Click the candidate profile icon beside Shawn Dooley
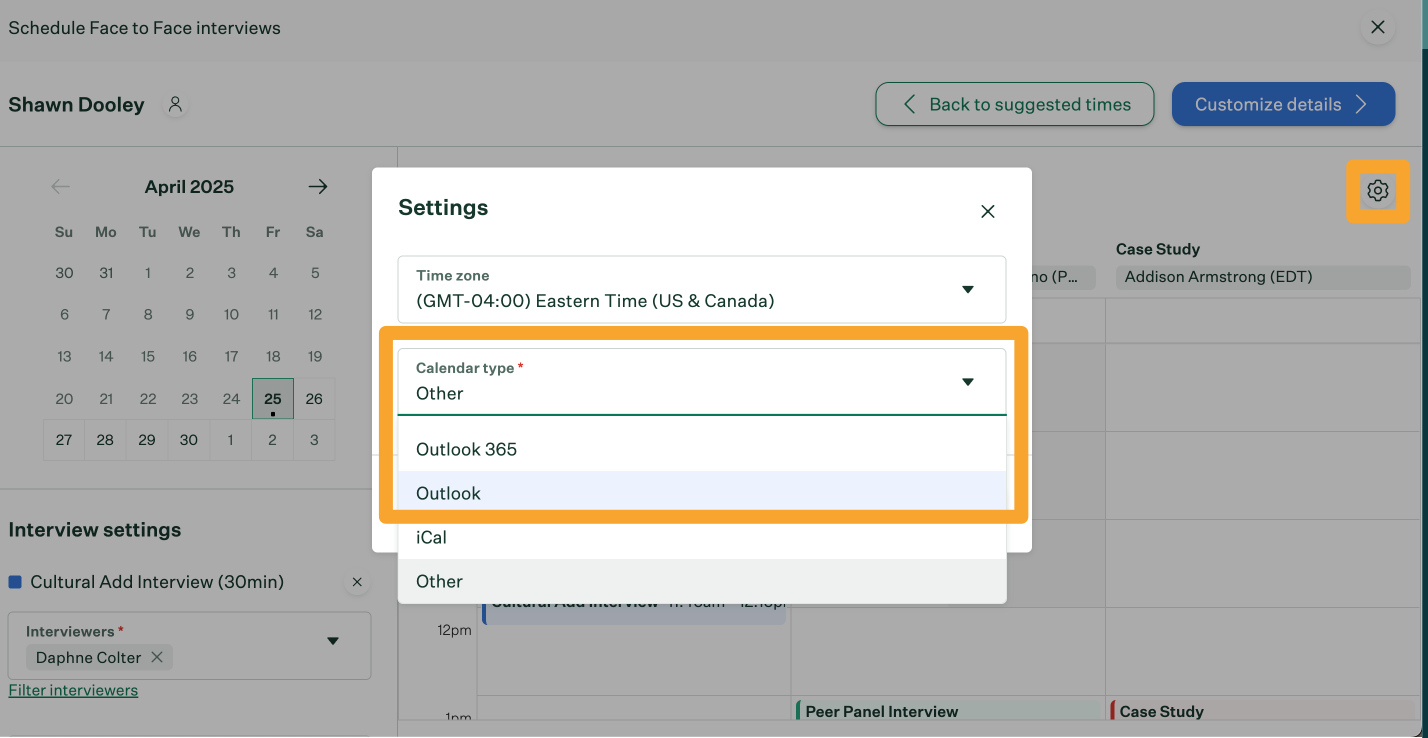Screen dimensions: 1428x738 [x=176, y=104]
